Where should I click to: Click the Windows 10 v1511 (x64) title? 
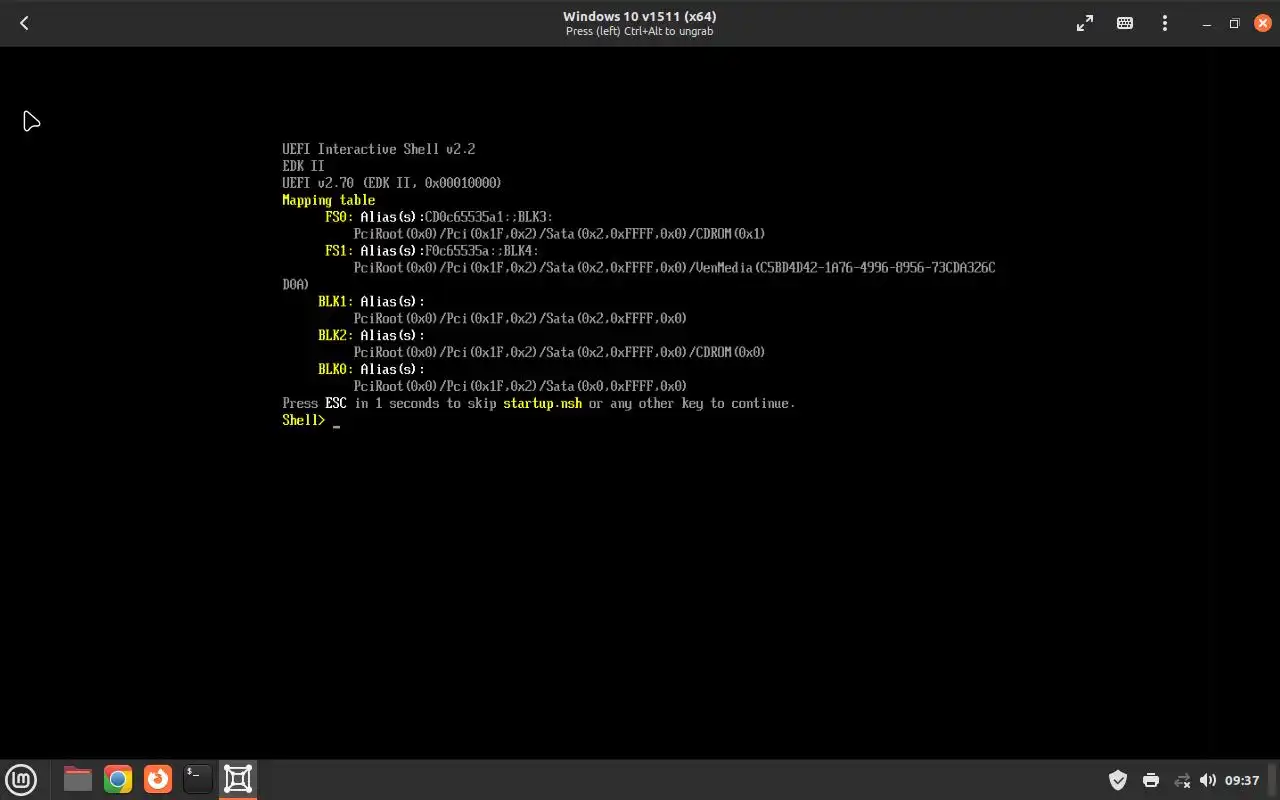coord(639,16)
